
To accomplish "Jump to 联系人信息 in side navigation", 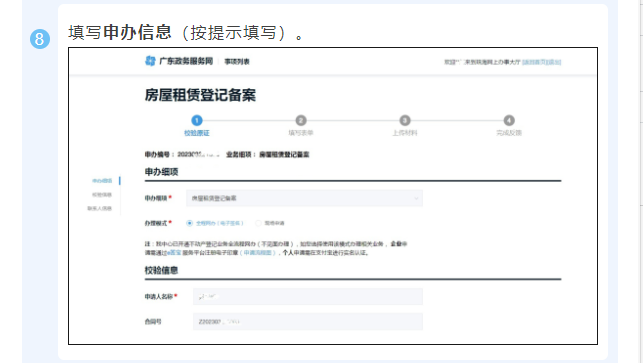I will pyautogui.click(x=100, y=208).
